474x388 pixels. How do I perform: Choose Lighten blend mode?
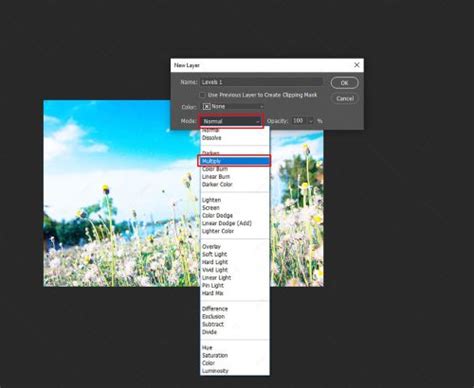pyautogui.click(x=235, y=200)
